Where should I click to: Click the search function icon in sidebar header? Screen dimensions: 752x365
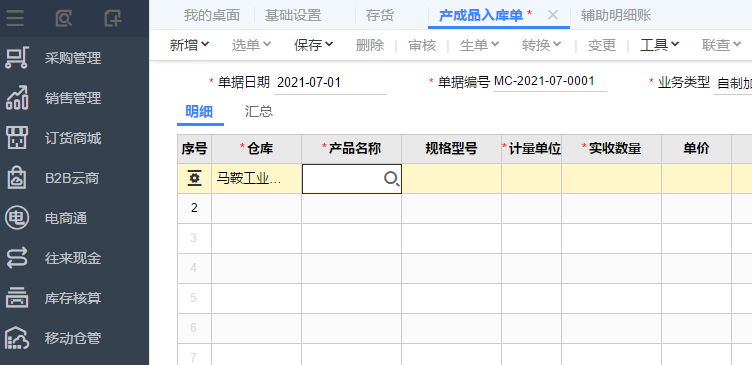64,18
